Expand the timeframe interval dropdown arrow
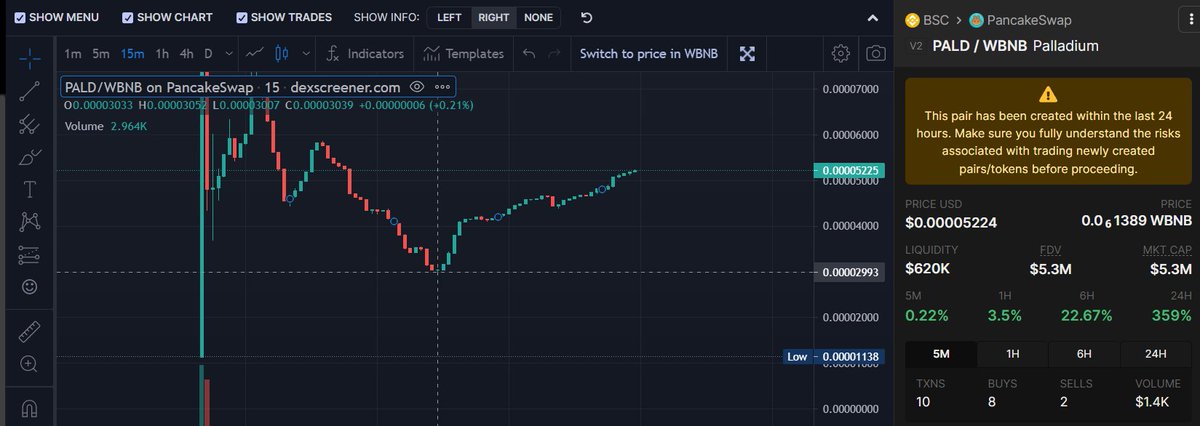The image size is (1200, 426). point(230,53)
